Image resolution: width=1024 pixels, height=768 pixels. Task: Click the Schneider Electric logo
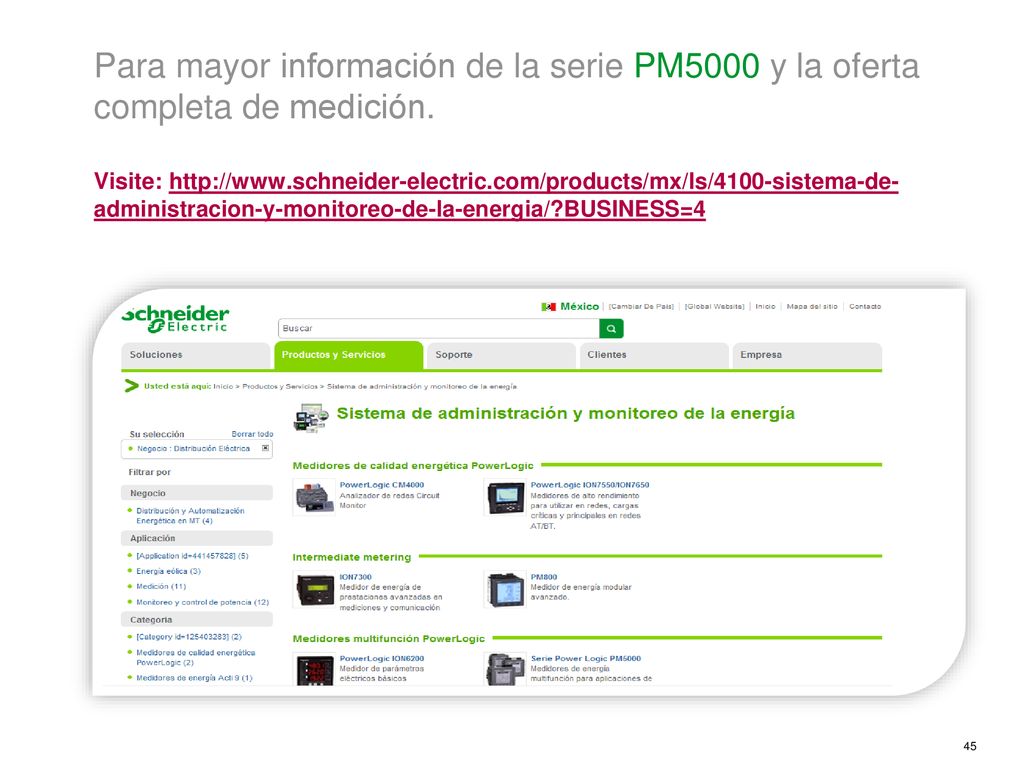(x=175, y=319)
